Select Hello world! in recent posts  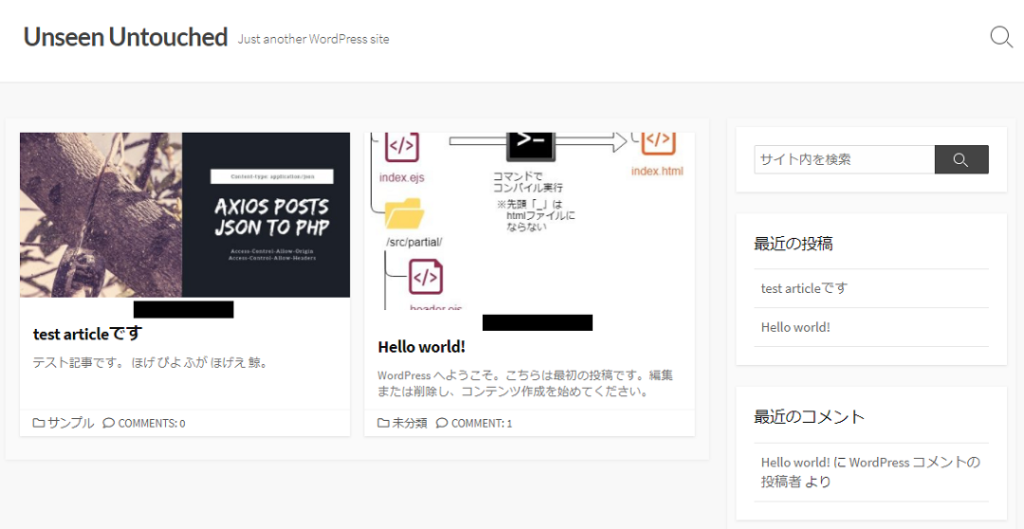click(795, 327)
